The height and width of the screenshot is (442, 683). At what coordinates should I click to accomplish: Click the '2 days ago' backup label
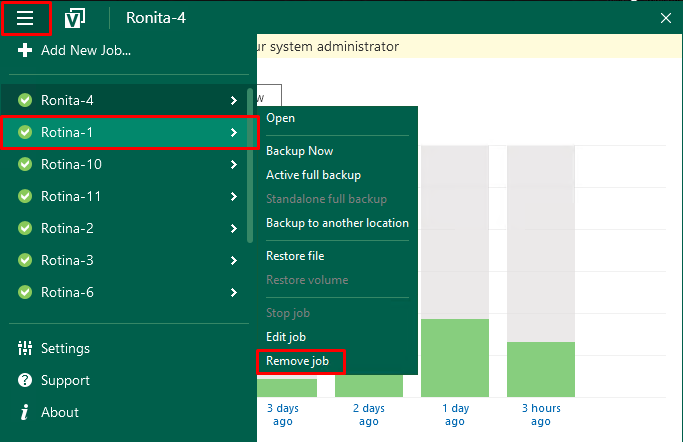[x=369, y=415]
